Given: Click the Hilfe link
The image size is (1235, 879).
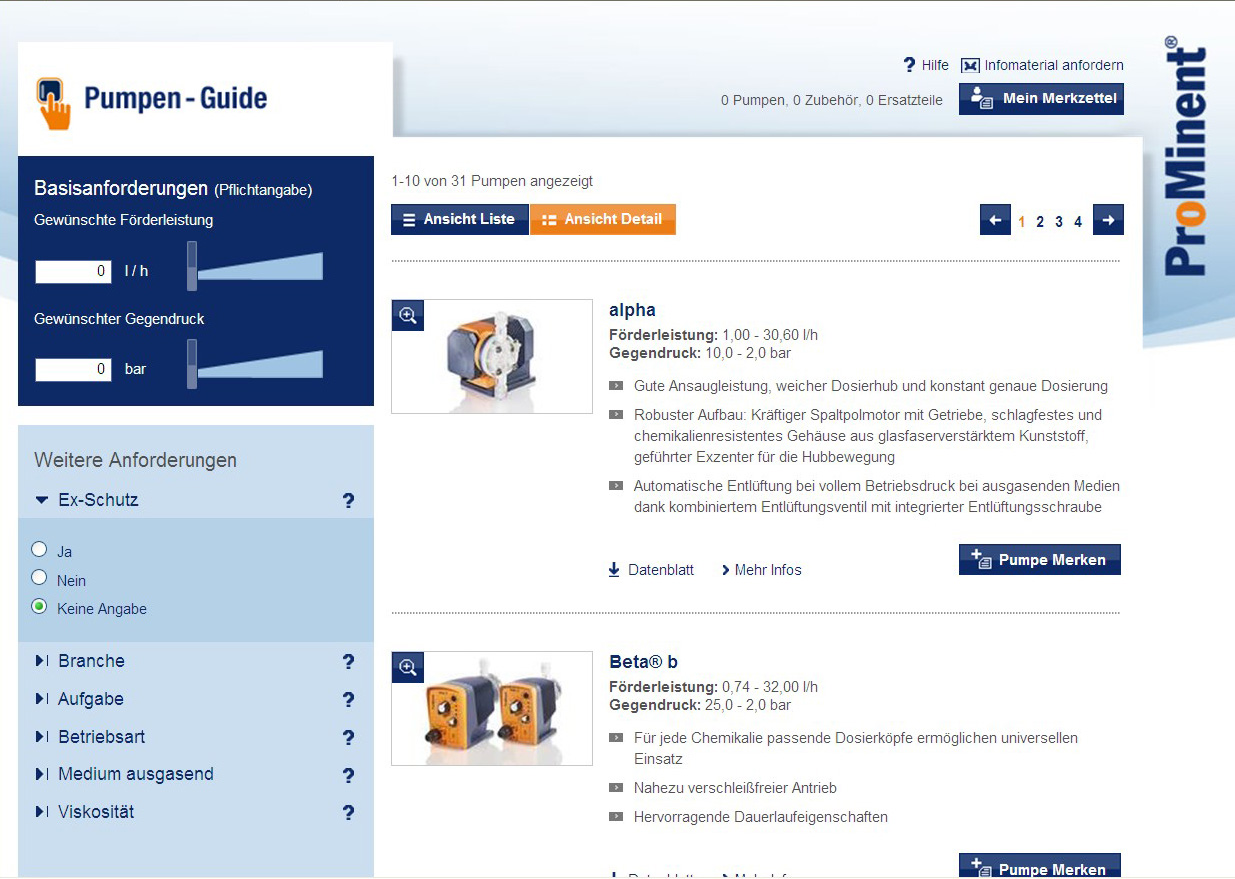Looking at the screenshot, I should (x=935, y=65).
